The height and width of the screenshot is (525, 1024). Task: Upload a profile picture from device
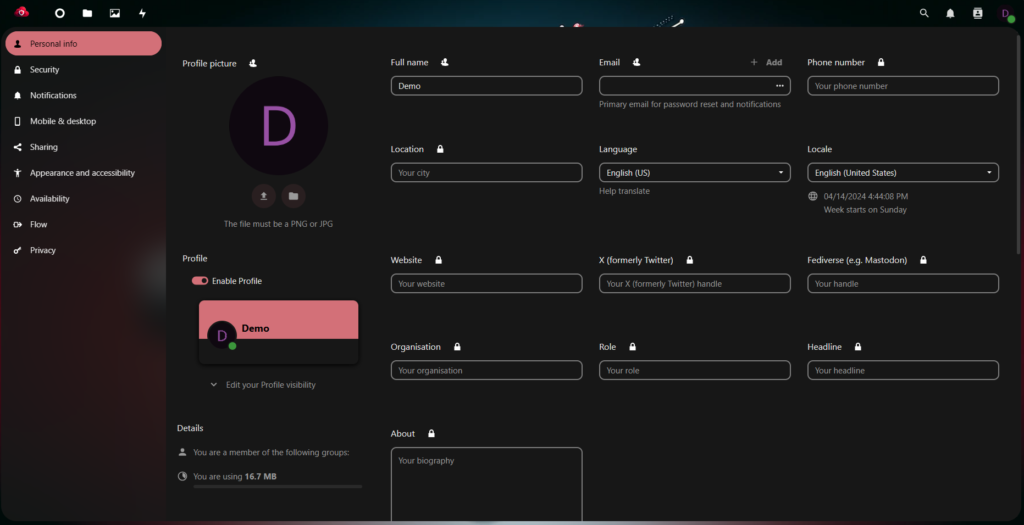(x=264, y=196)
